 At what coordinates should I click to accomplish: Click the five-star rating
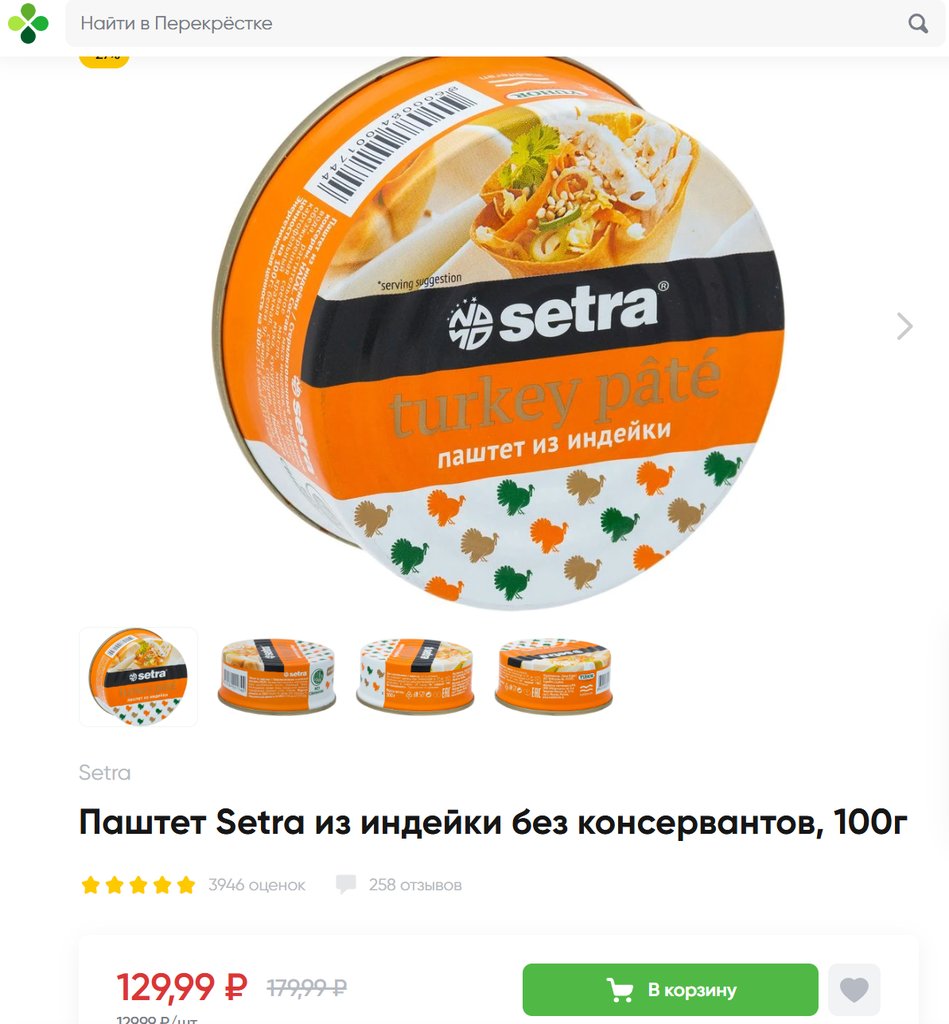click(138, 885)
